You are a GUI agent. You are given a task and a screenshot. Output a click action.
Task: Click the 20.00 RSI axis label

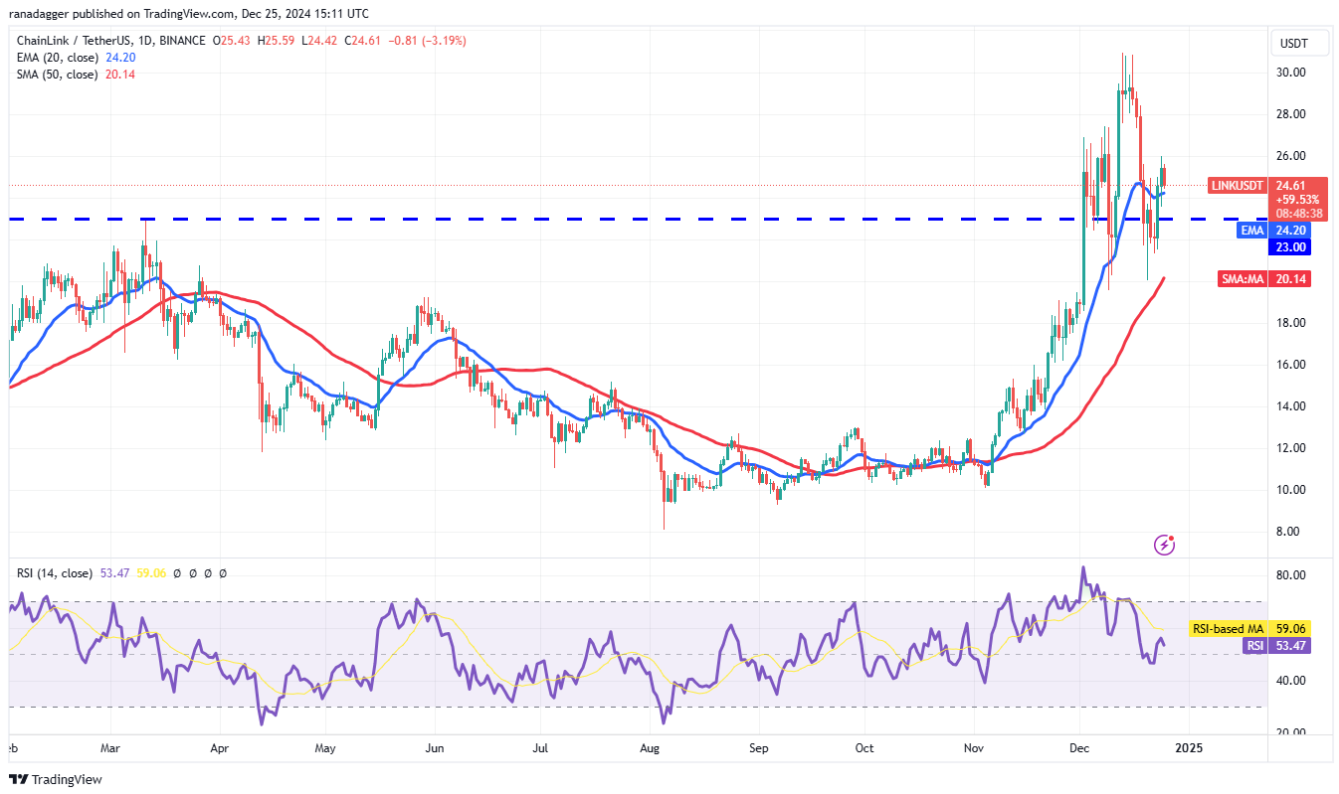click(x=1289, y=733)
